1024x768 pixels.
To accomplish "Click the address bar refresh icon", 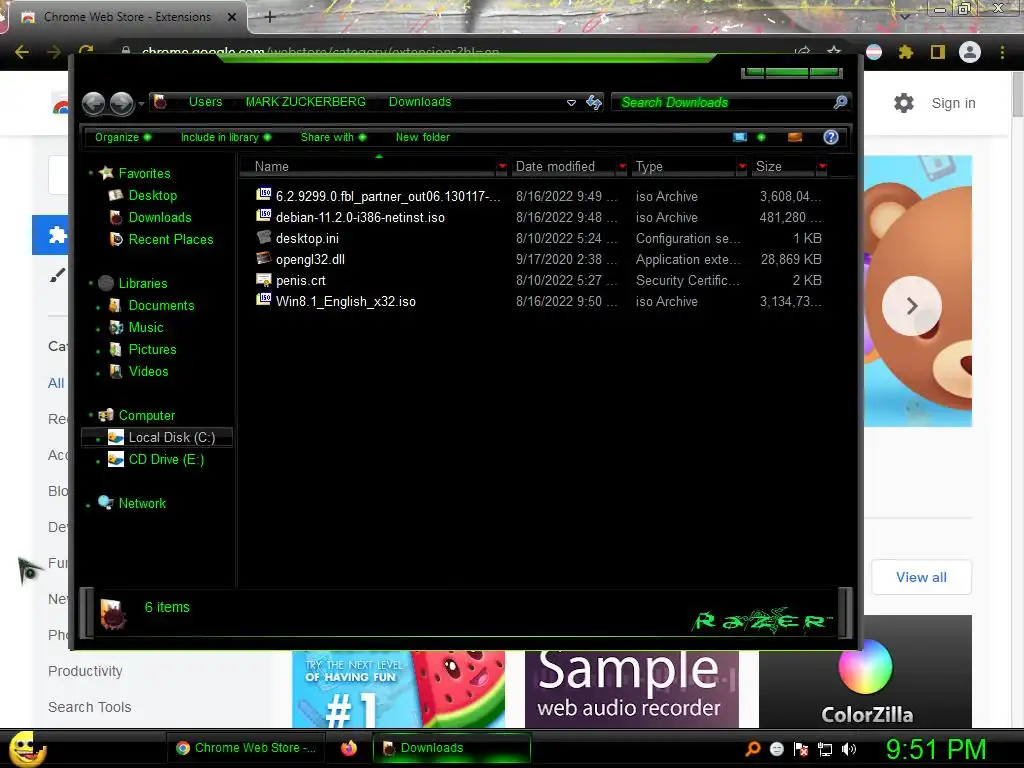I will pyautogui.click(x=594, y=102).
